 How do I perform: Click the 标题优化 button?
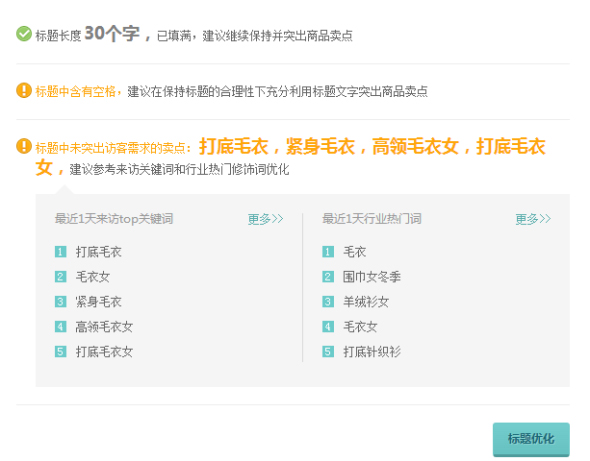pyautogui.click(x=531, y=439)
